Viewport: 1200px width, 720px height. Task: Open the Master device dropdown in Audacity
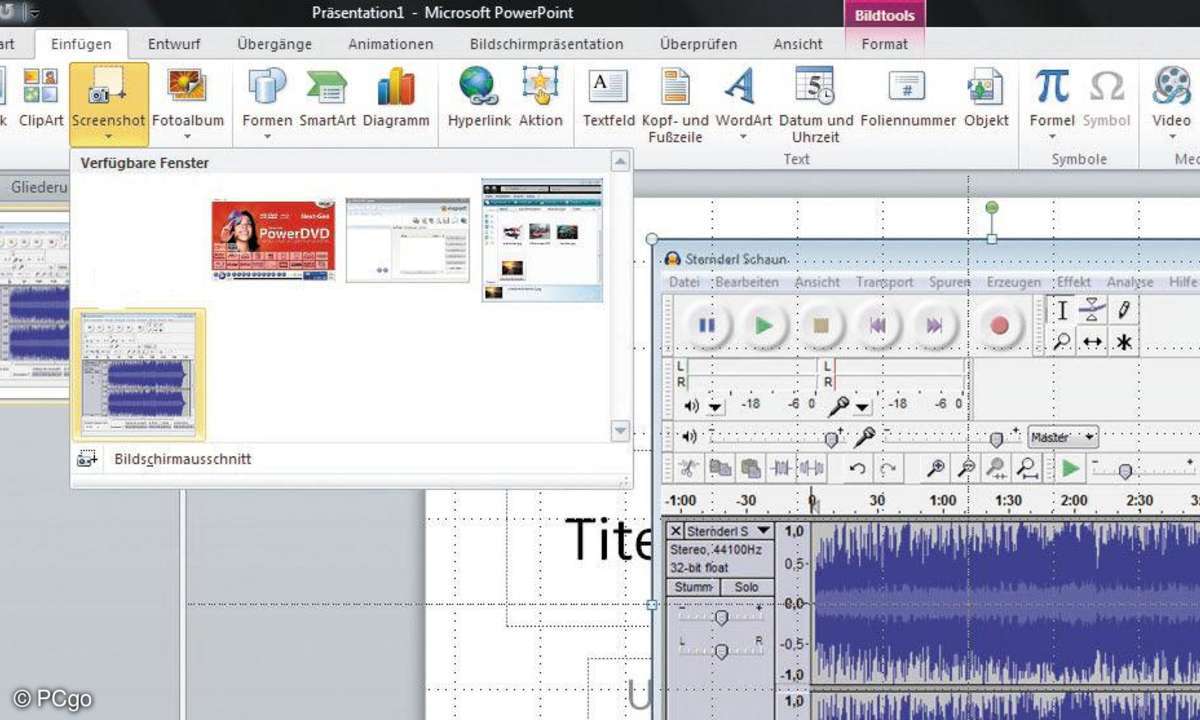pos(1063,437)
